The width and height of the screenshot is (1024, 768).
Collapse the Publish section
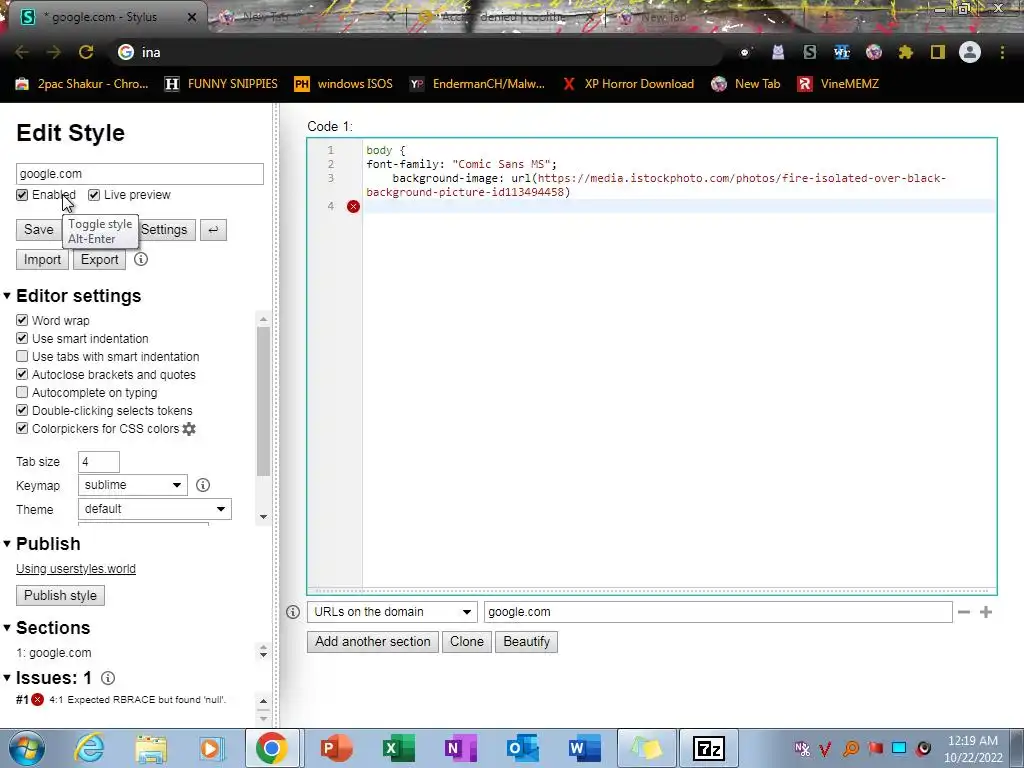click(7, 544)
